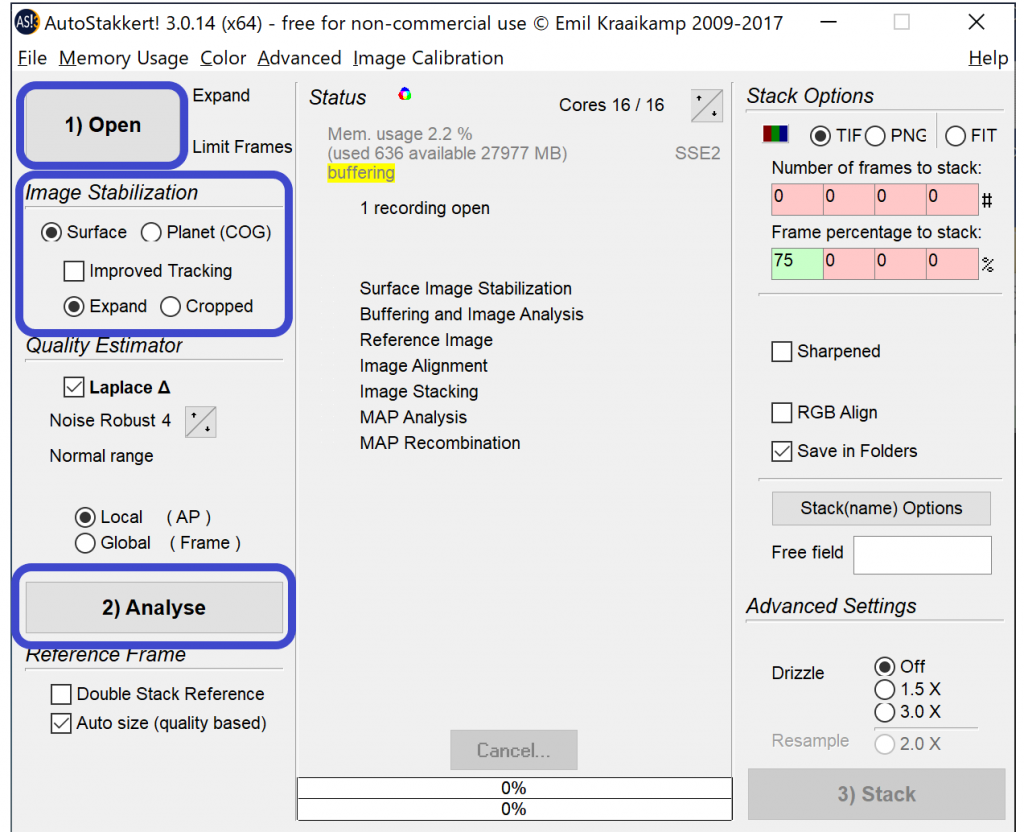Image resolution: width=1024 pixels, height=832 pixels.
Task: Select Surface image stabilization
Action: point(84,232)
